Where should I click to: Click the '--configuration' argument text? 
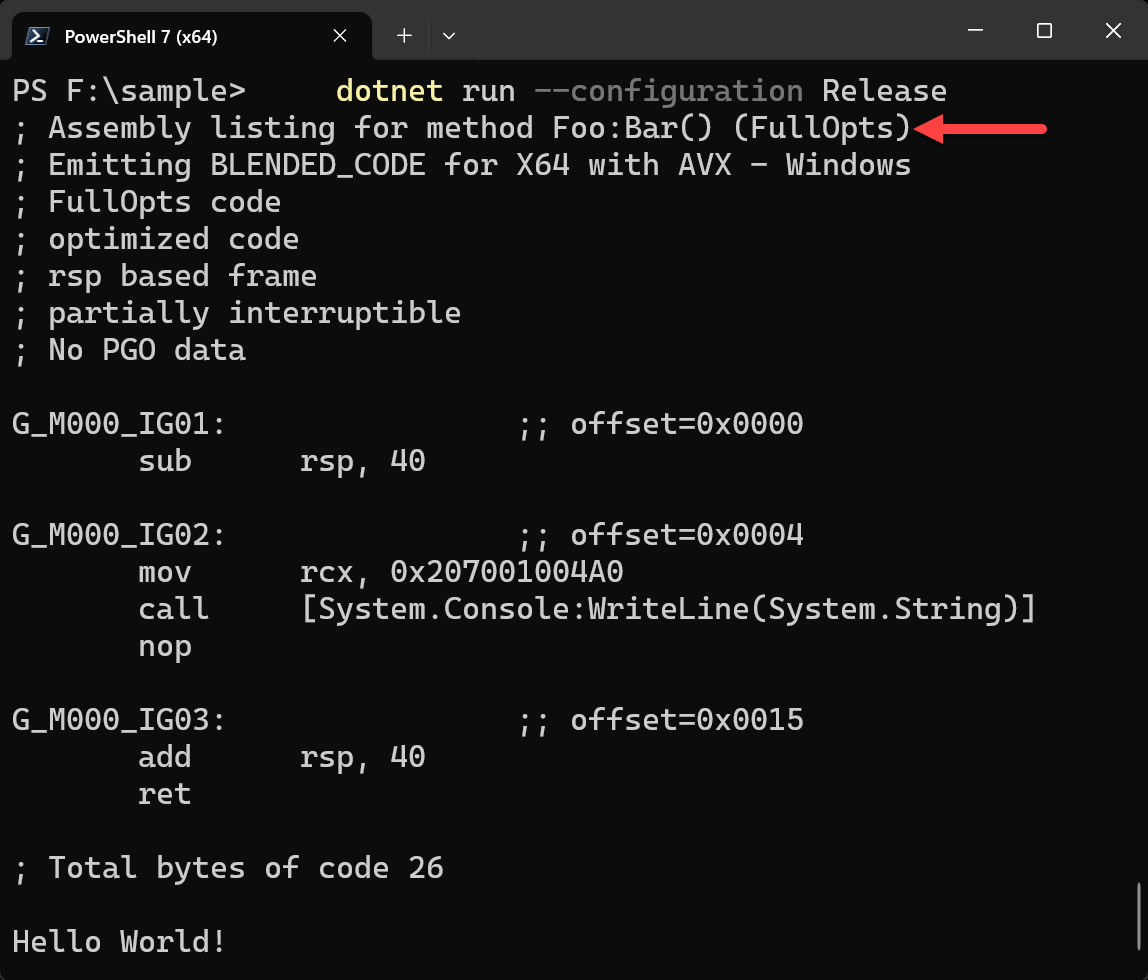point(668,91)
